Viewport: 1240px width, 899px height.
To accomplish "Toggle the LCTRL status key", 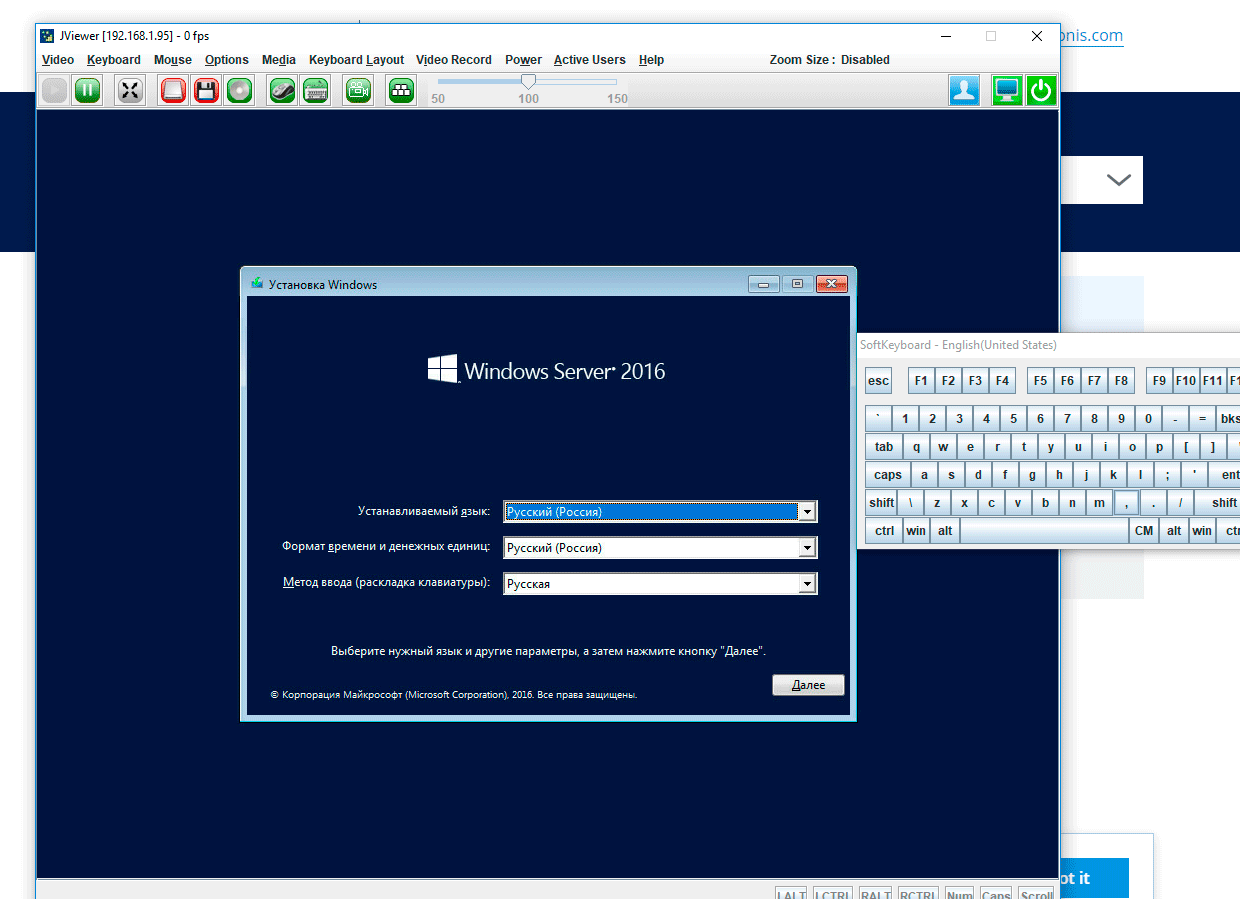I will click(x=832, y=895).
